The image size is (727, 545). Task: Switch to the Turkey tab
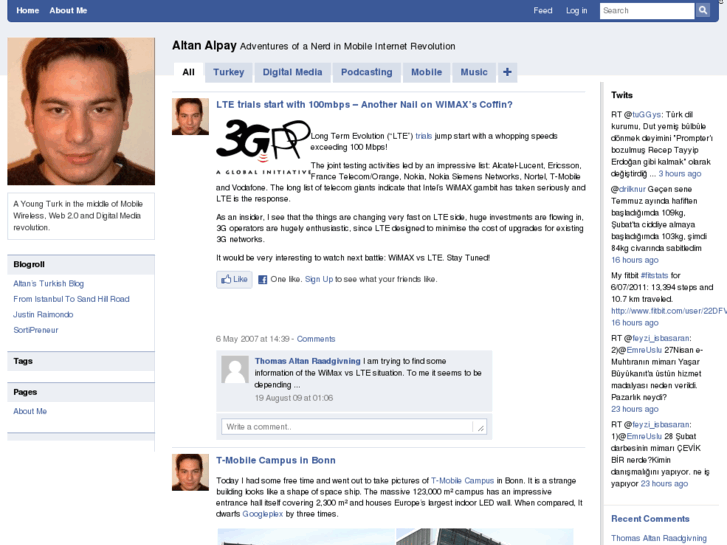[x=229, y=72]
